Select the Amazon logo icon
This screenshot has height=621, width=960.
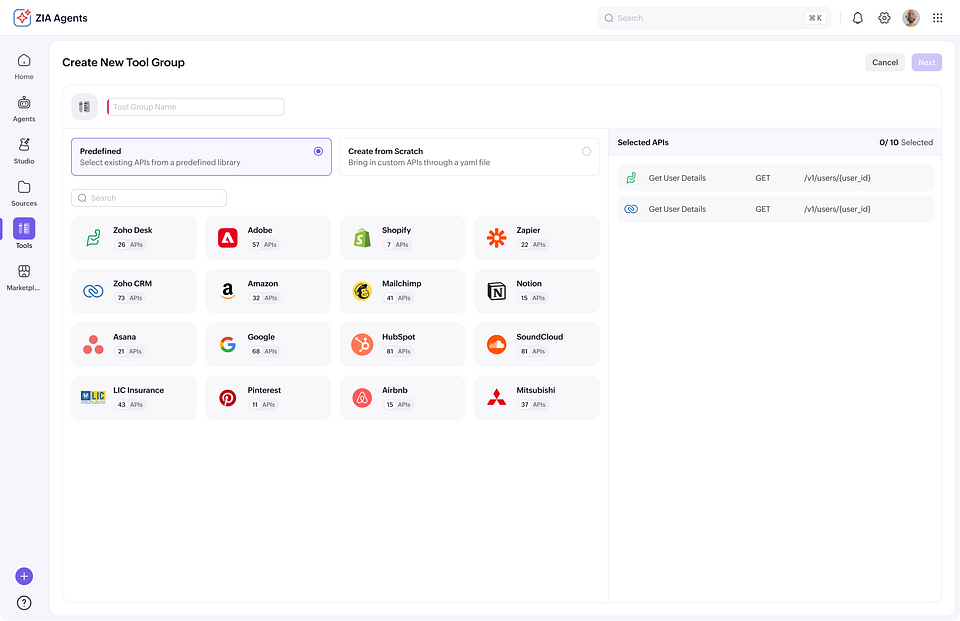(x=228, y=291)
